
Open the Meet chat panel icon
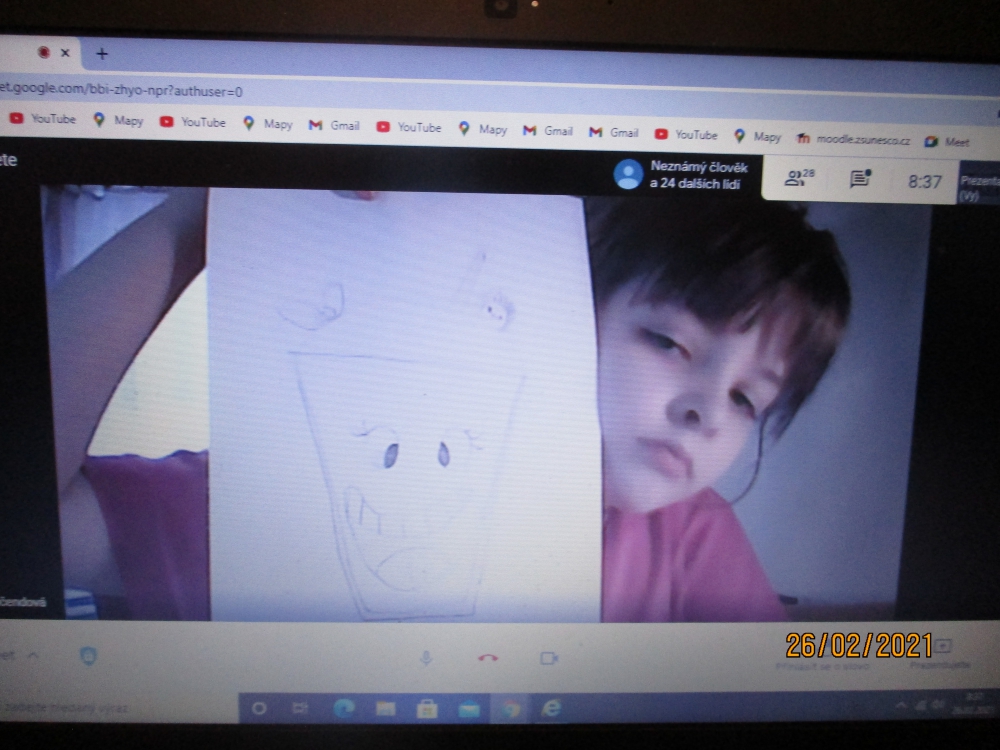860,179
